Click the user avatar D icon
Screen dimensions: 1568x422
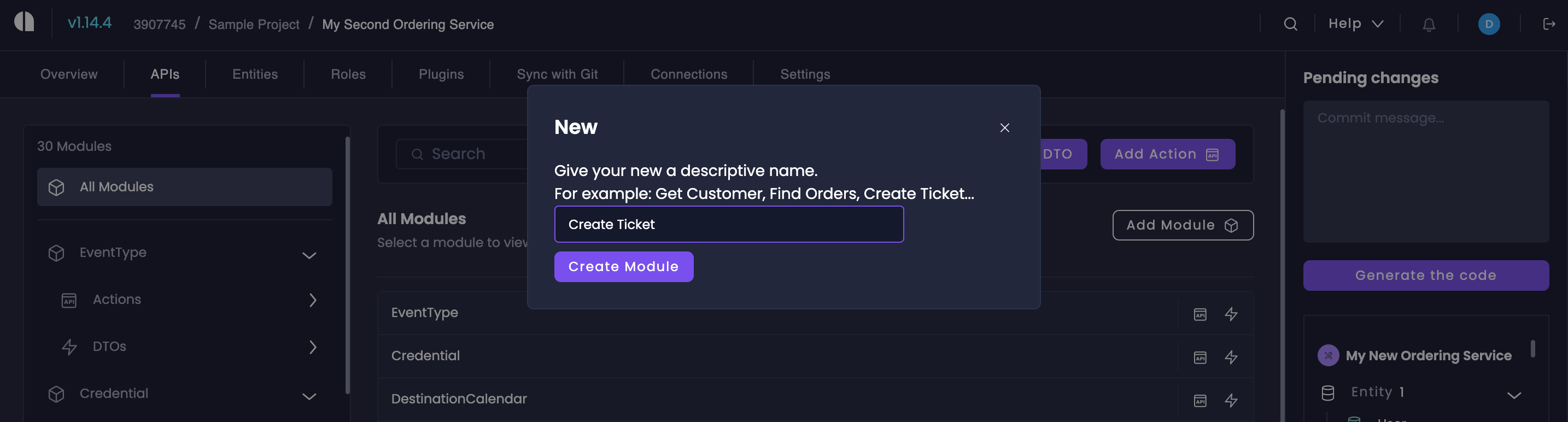point(1489,24)
